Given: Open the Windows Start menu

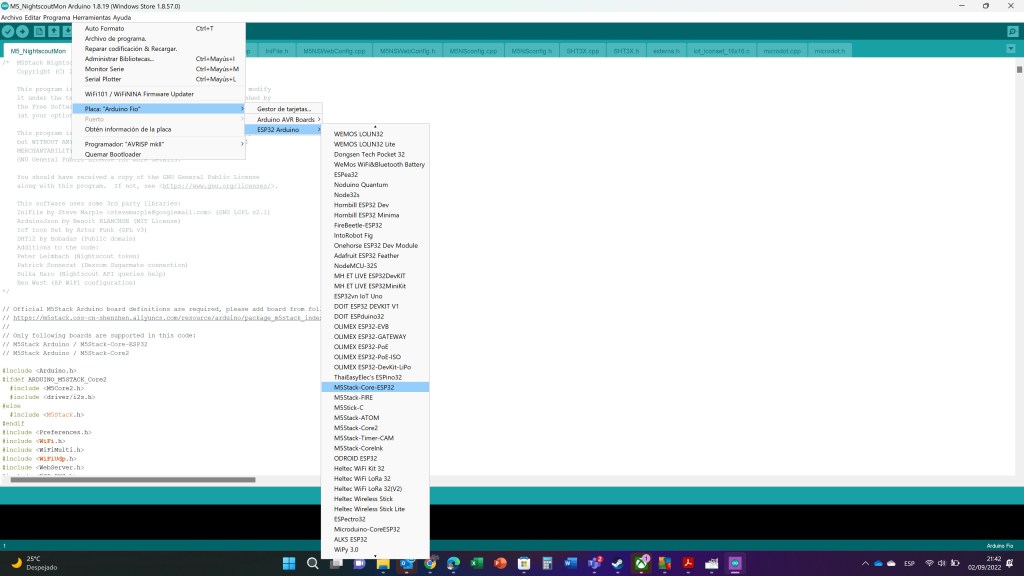Looking at the screenshot, I should coord(289,564).
